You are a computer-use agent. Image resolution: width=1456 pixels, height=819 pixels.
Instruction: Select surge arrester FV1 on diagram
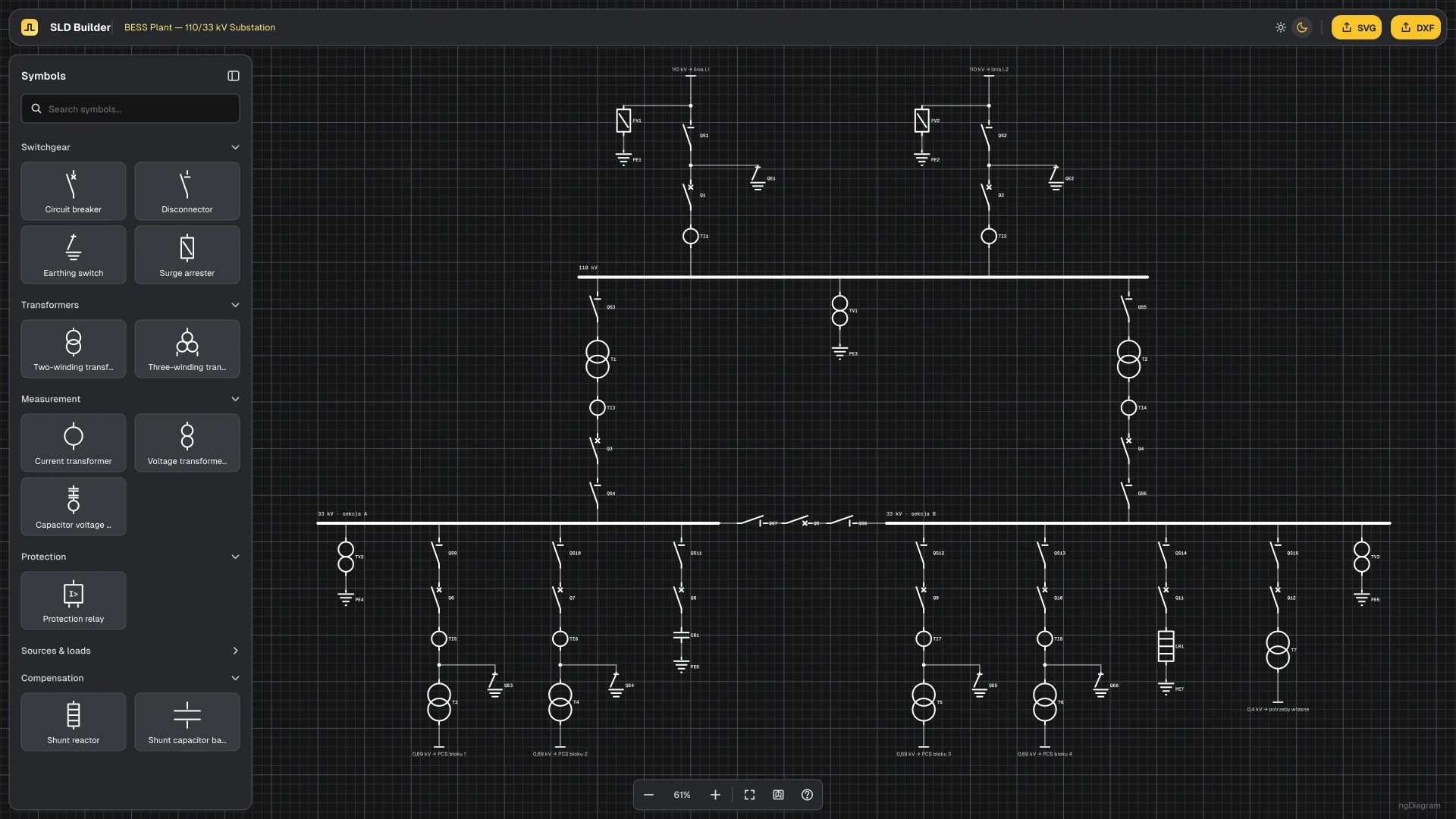pos(623,121)
